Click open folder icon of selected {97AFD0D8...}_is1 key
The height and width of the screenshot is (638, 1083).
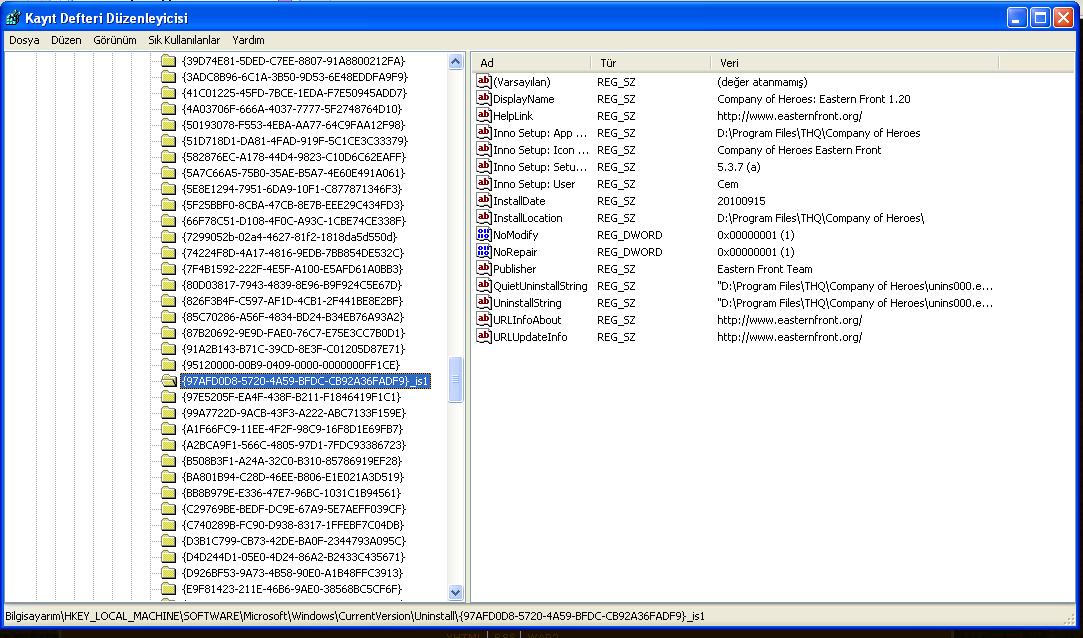pos(169,380)
